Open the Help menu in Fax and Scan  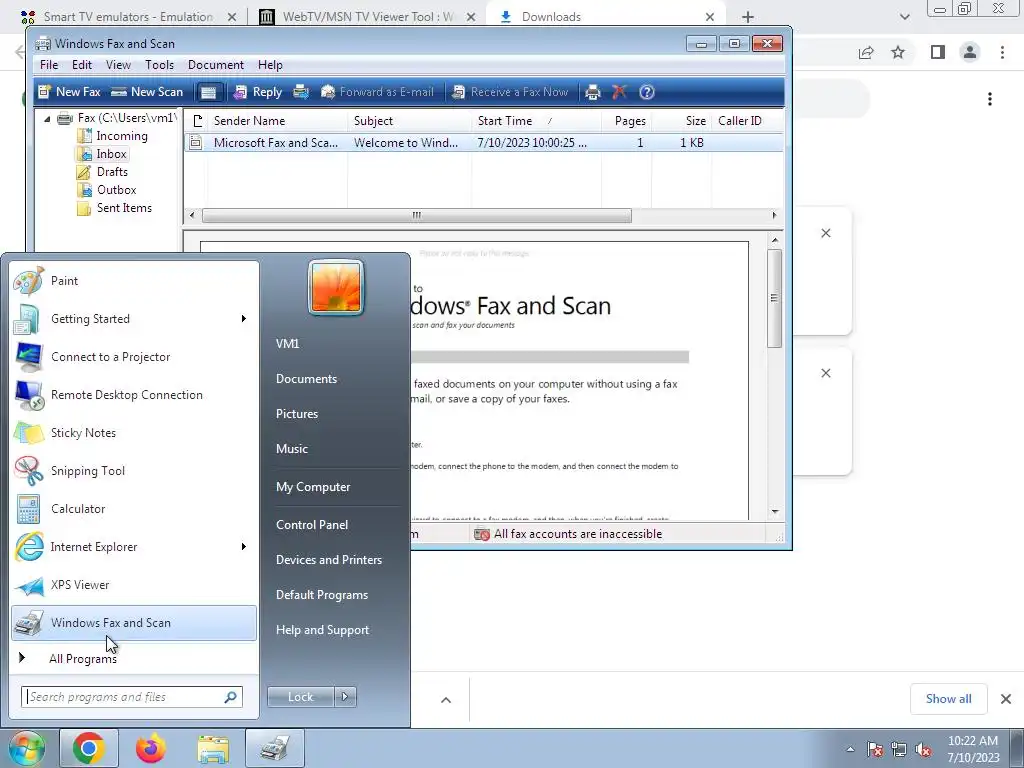(x=270, y=65)
